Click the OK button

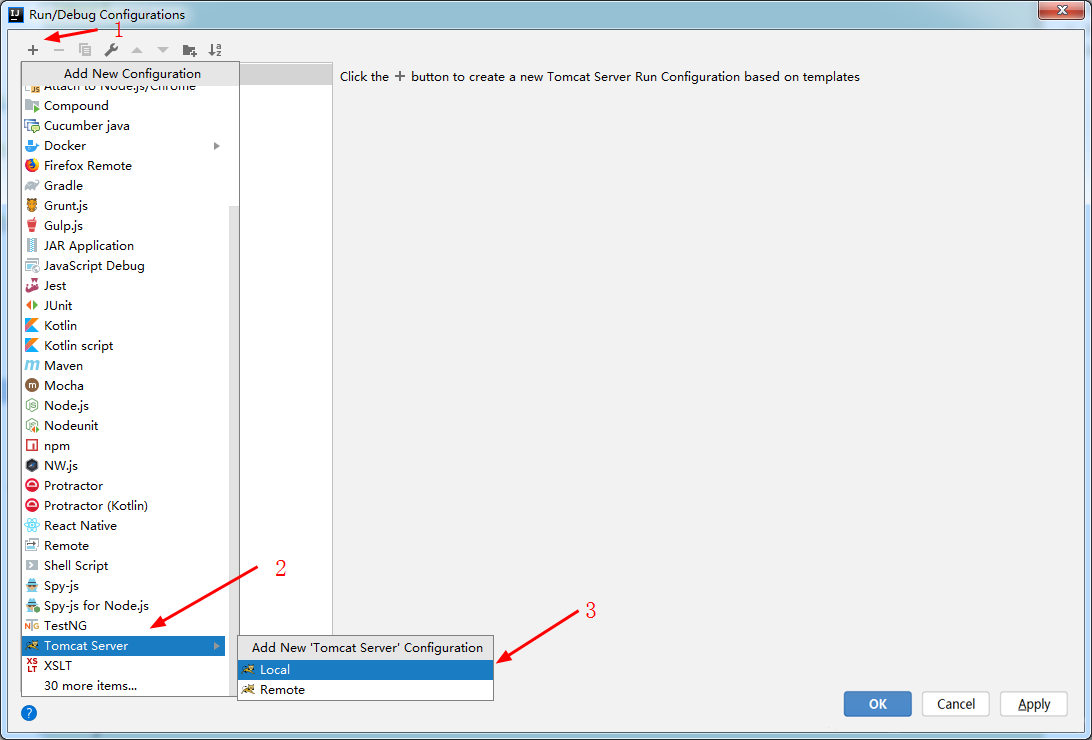(x=878, y=704)
